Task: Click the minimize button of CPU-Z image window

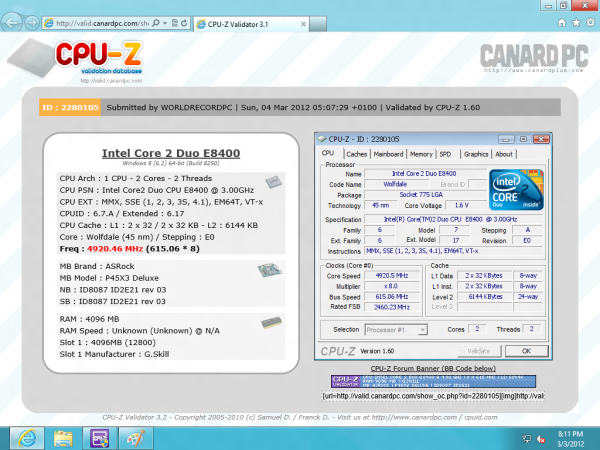Action: click(x=506, y=139)
